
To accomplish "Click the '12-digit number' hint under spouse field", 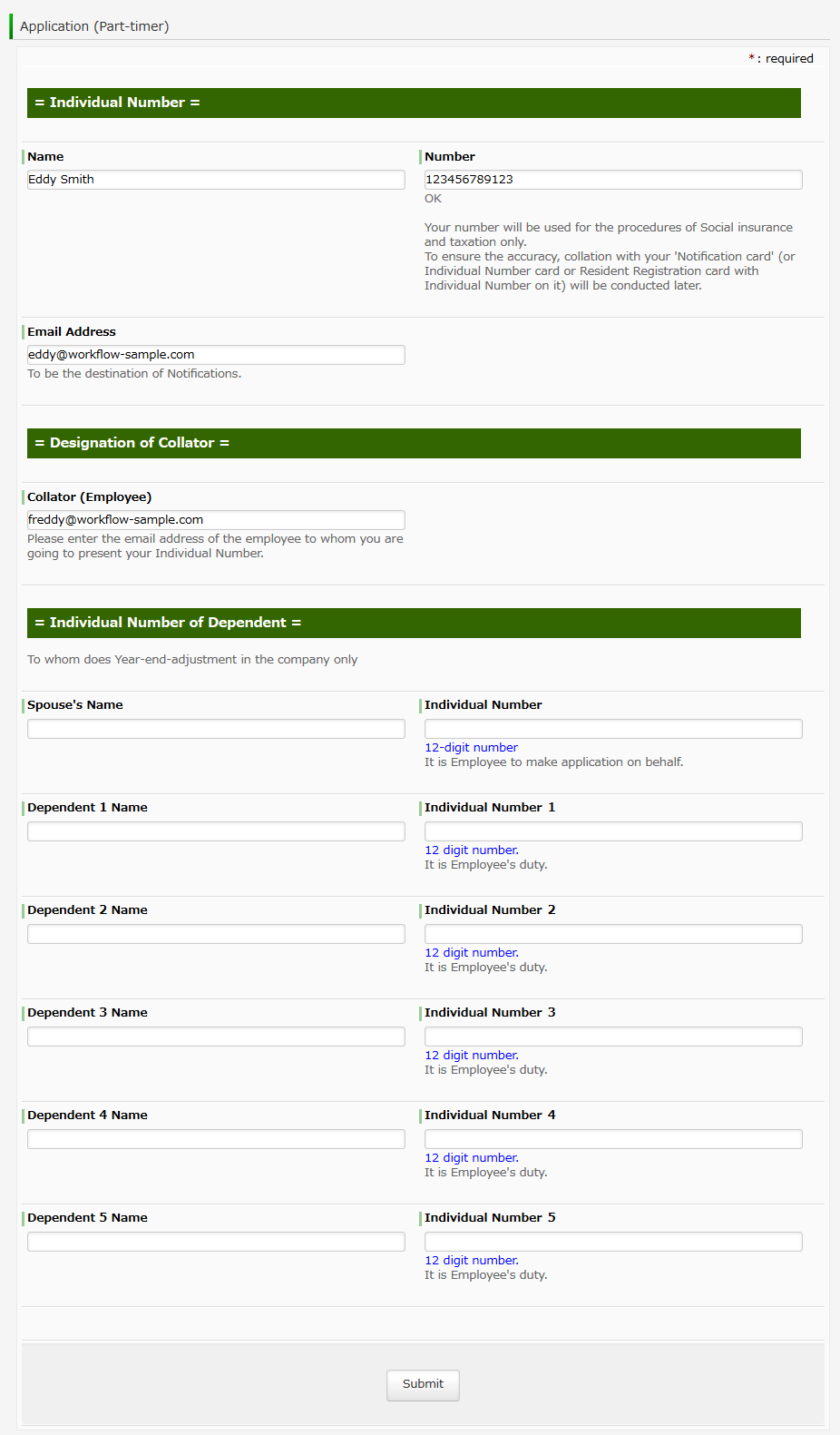I will (x=471, y=748).
